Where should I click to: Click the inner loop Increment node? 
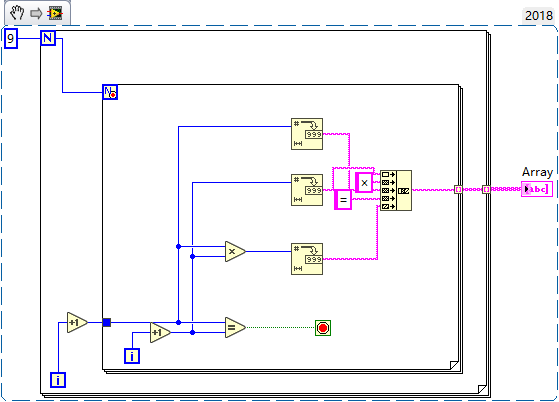[160, 333]
